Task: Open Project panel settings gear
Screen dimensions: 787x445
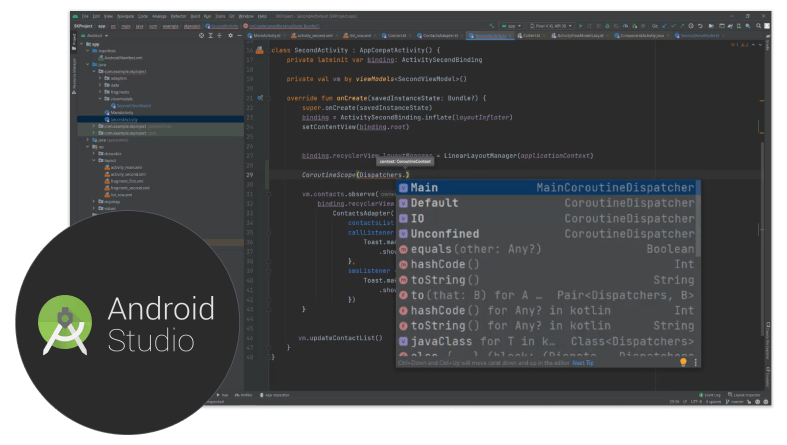Action: tap(230, 36)
